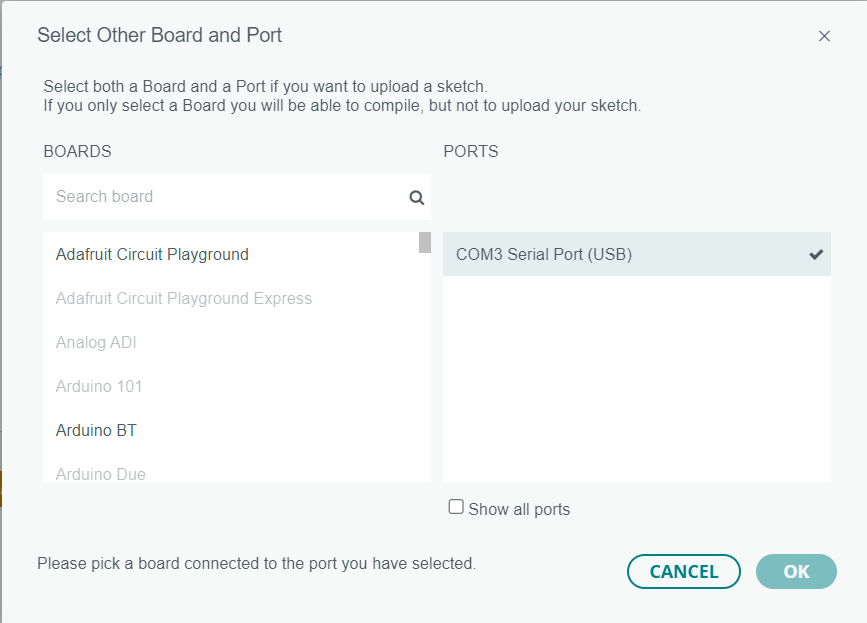Image resolution: width=867 pixels, height=623 pixels.
Task: Click empty area in ports list
Action: tap(636, 380)
